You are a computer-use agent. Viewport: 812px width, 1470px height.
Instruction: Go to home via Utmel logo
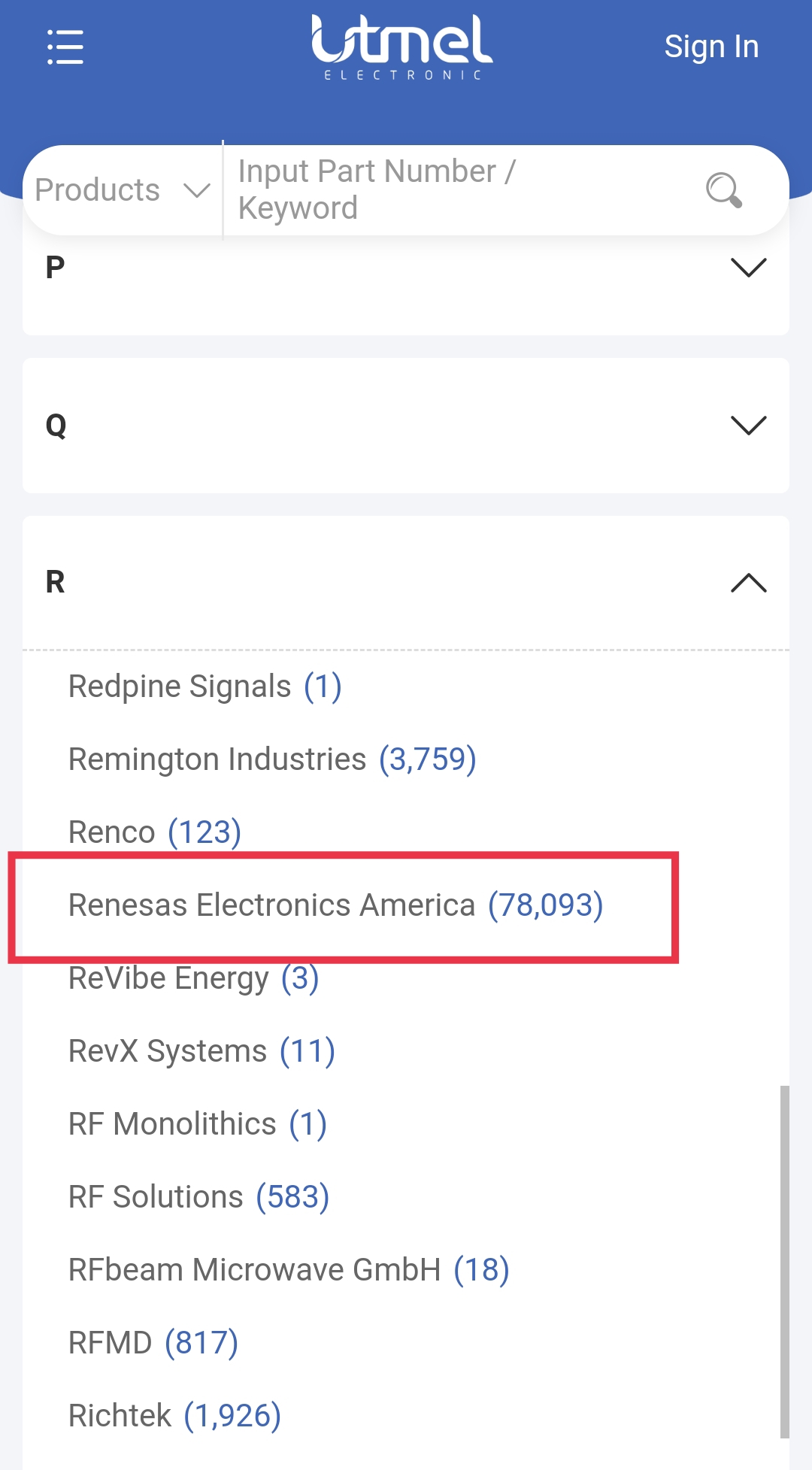(x=402, y=47)
